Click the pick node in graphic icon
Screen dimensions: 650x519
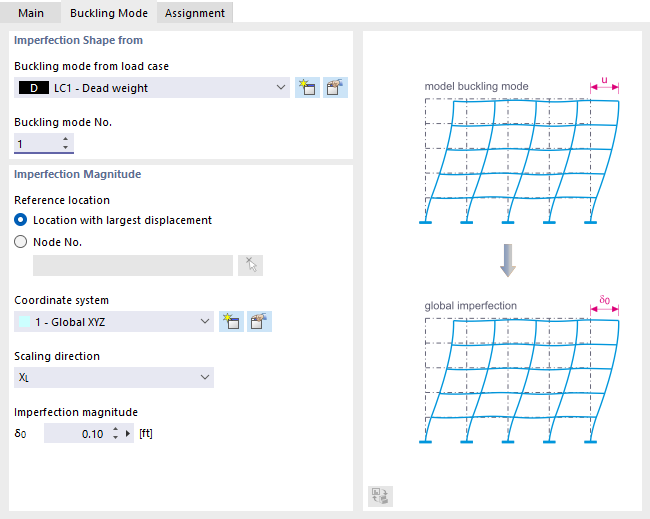[x=251, y=265]
